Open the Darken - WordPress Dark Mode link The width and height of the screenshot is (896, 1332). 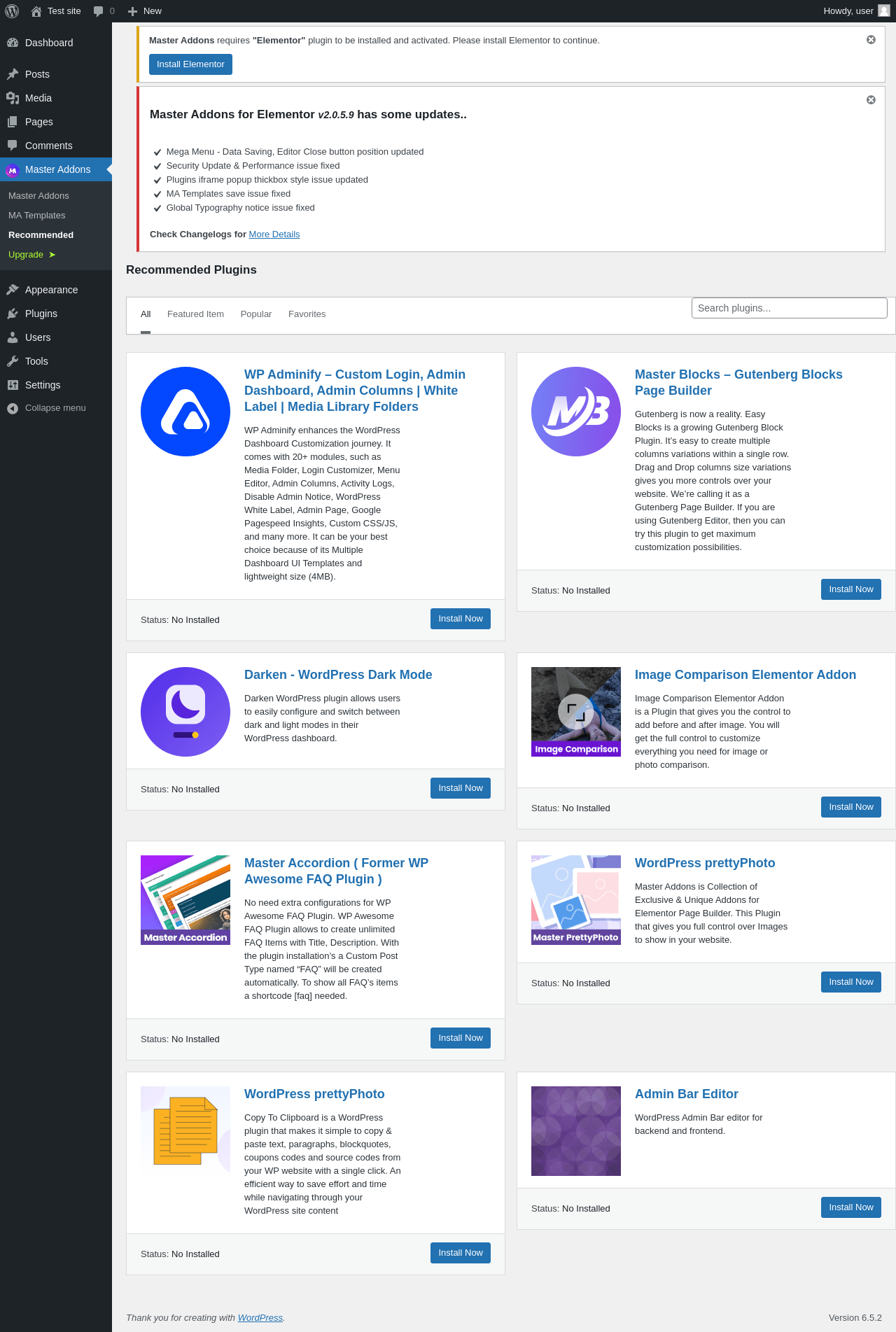[338, 675]
